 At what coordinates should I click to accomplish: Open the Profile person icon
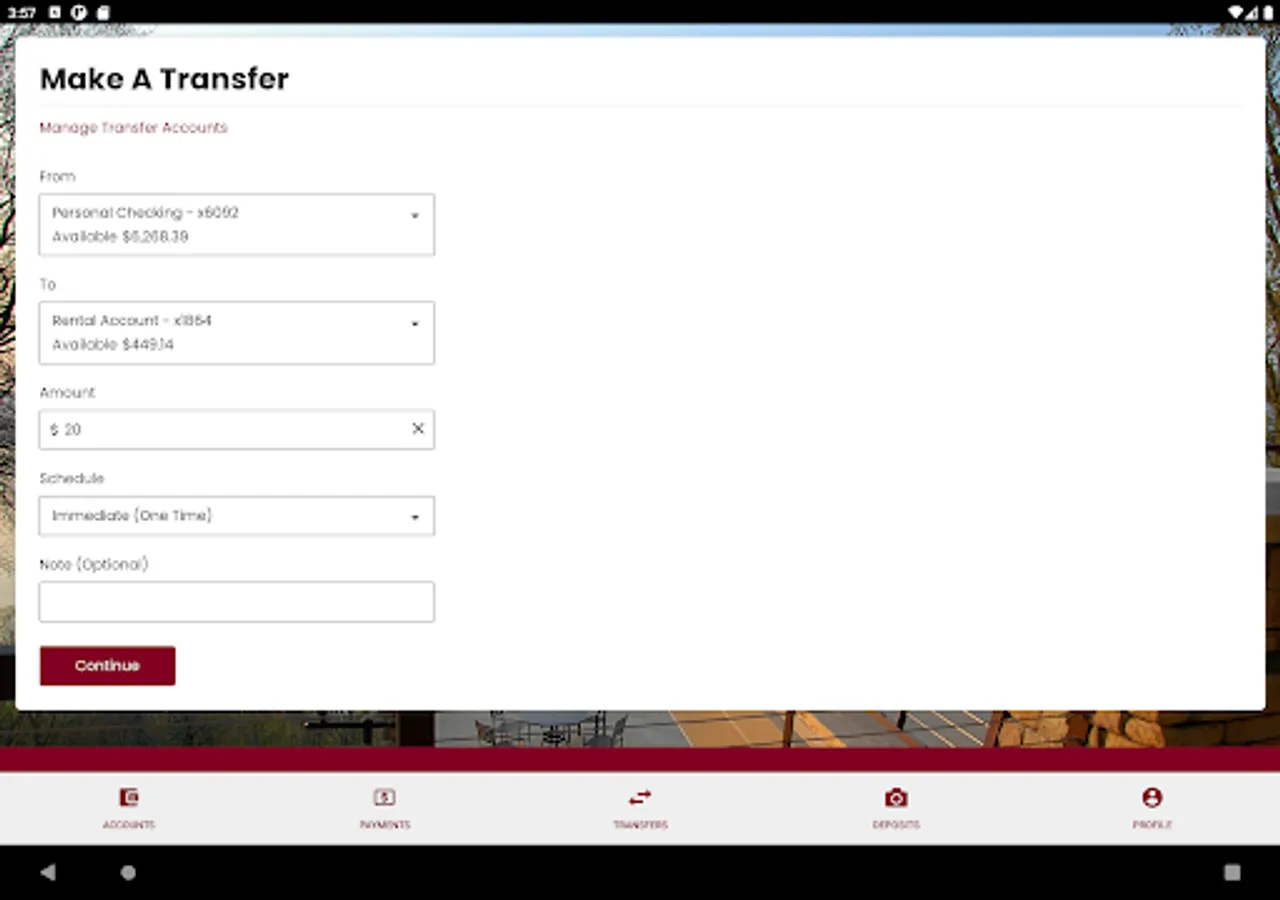tap(1152, 797)
